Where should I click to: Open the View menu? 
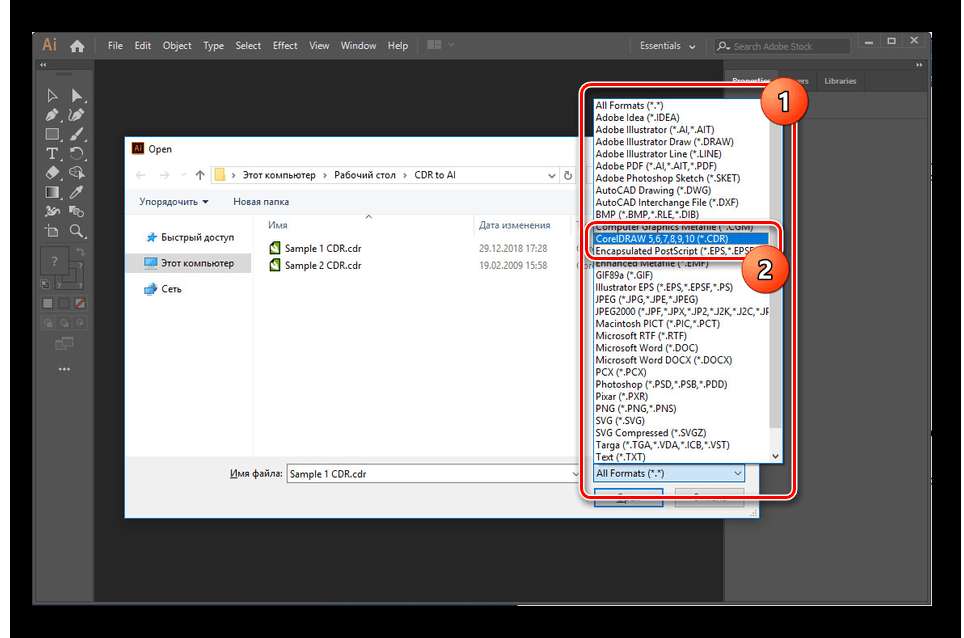tap(319, 45)
